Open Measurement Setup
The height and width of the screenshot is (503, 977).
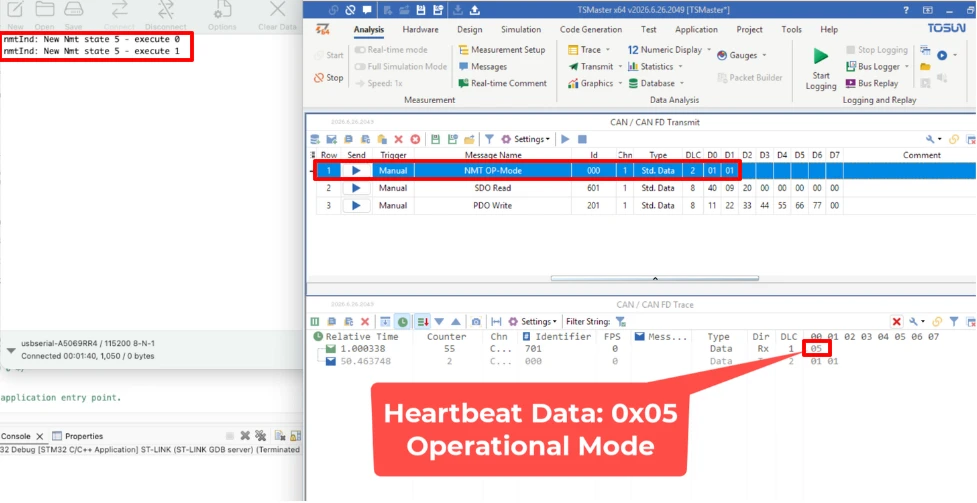[x=502, y=50]
